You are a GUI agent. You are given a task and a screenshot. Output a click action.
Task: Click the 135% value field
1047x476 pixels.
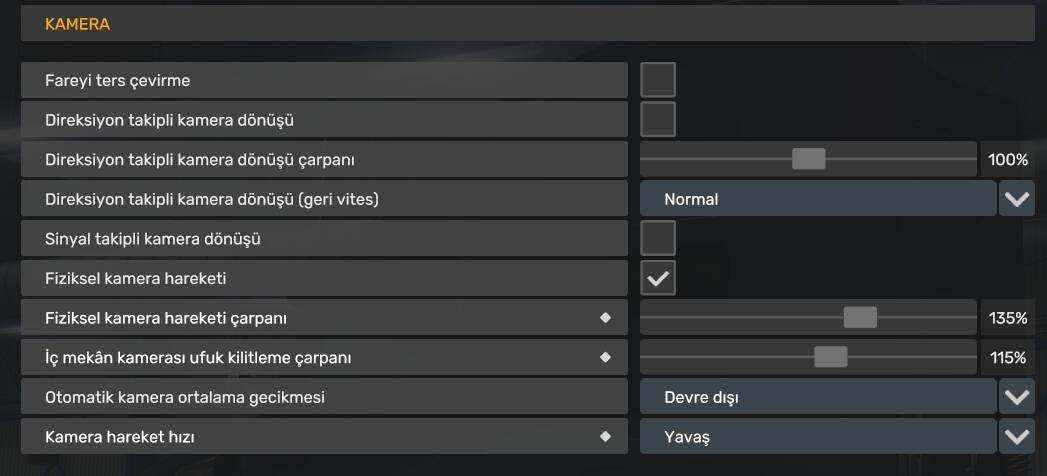coord(1008,318)
